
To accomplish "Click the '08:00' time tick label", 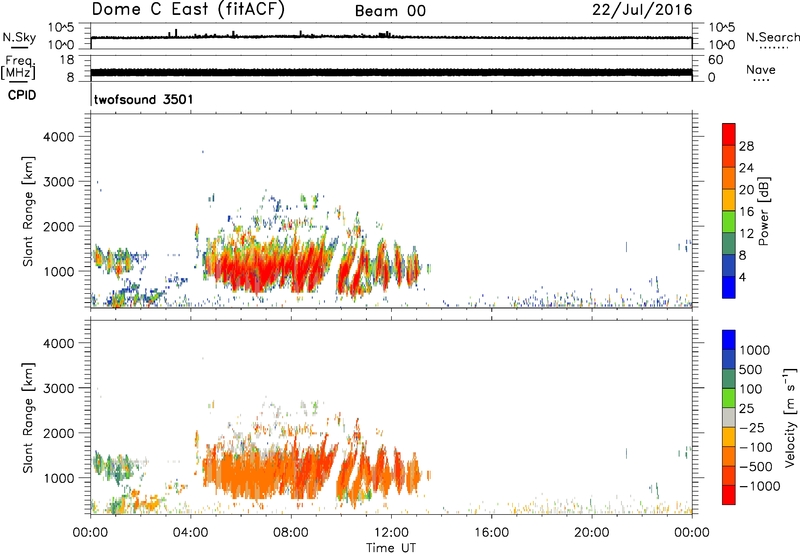I will 291,533.
